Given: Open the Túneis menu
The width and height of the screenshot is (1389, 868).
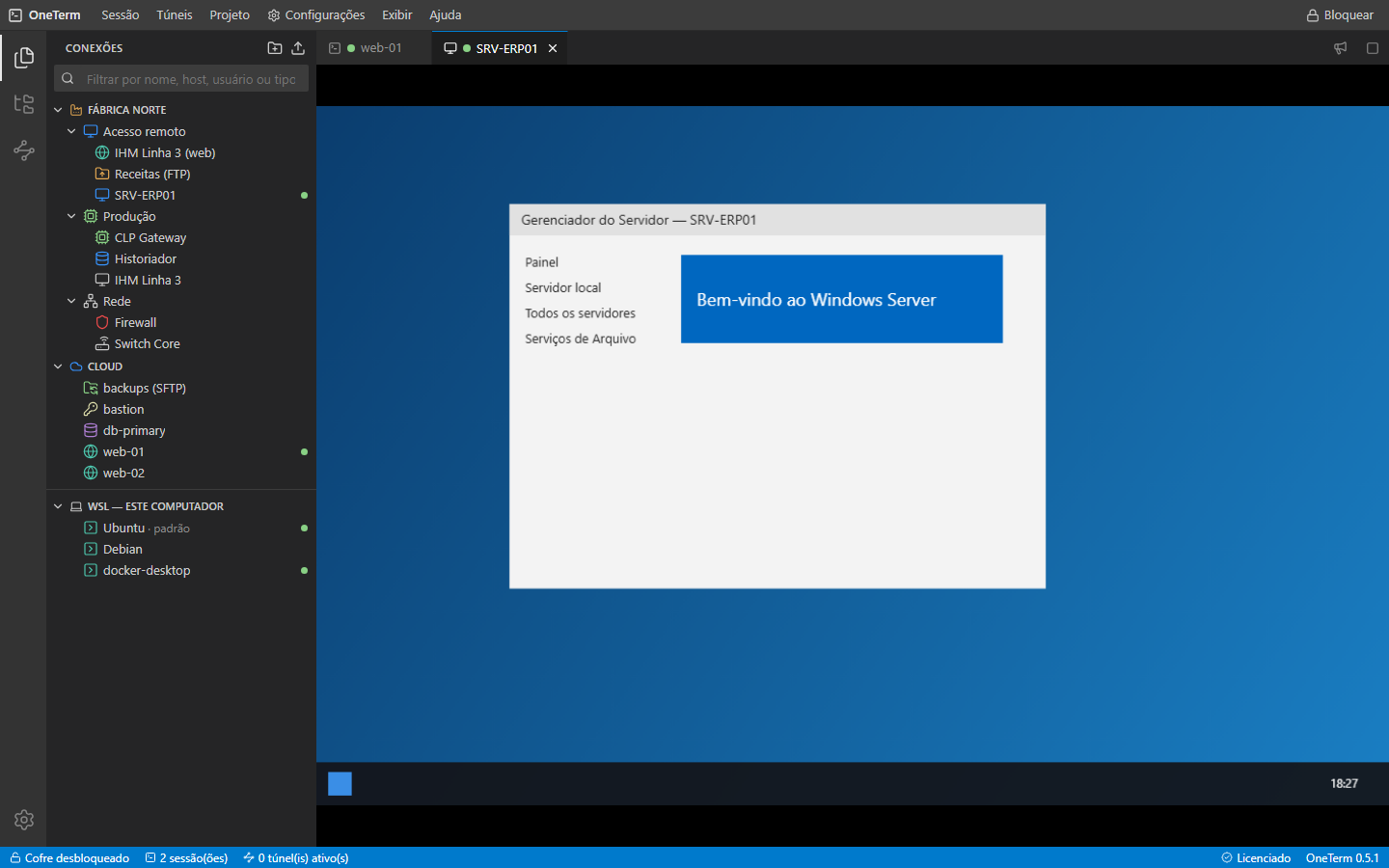Looking at the screenshot, I should click(x=175, y=15).
